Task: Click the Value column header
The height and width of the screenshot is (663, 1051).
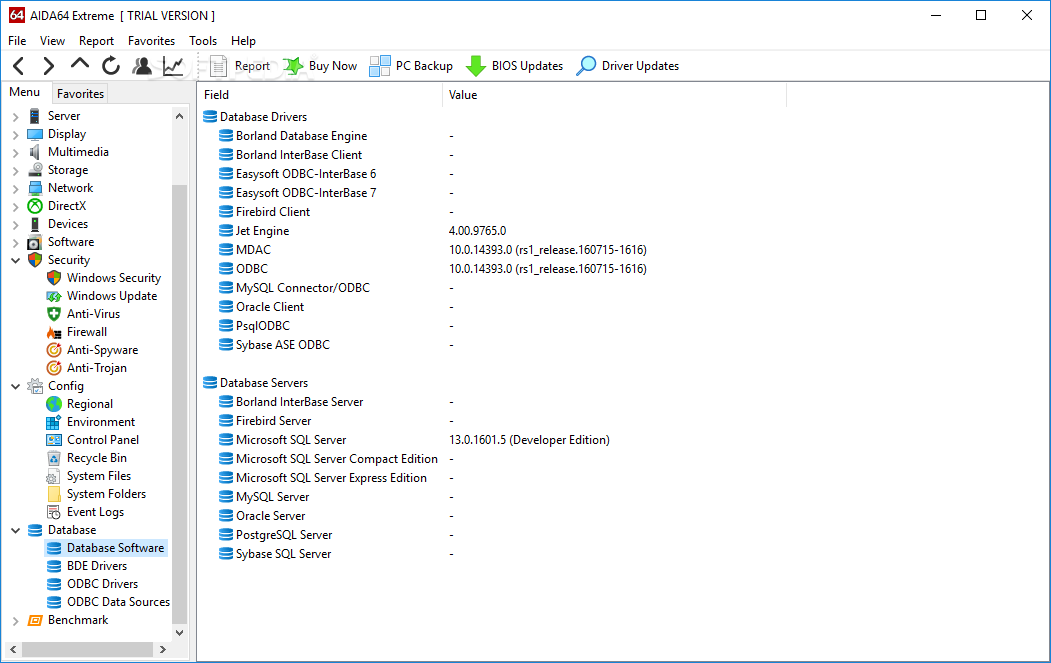Action: [x=614, y=95]
